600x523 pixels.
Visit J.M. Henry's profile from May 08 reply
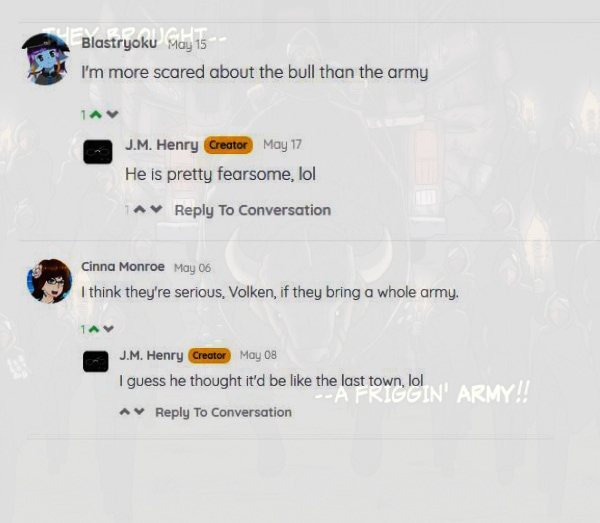[x=152, y=355]
